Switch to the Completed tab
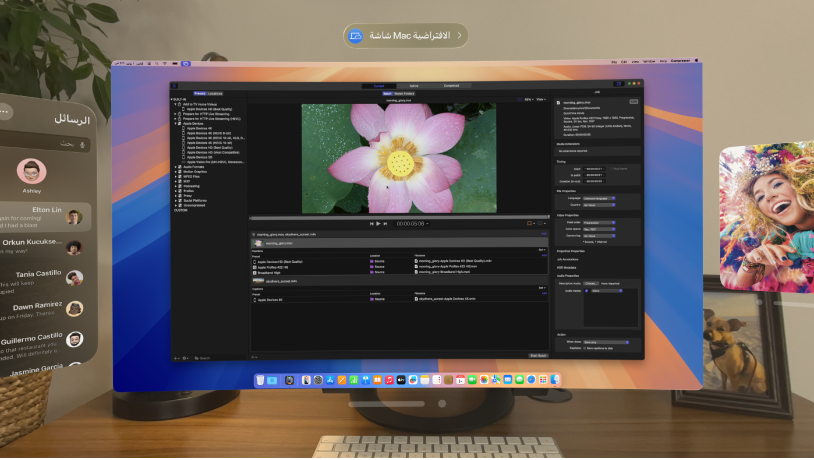 [451, 86]
